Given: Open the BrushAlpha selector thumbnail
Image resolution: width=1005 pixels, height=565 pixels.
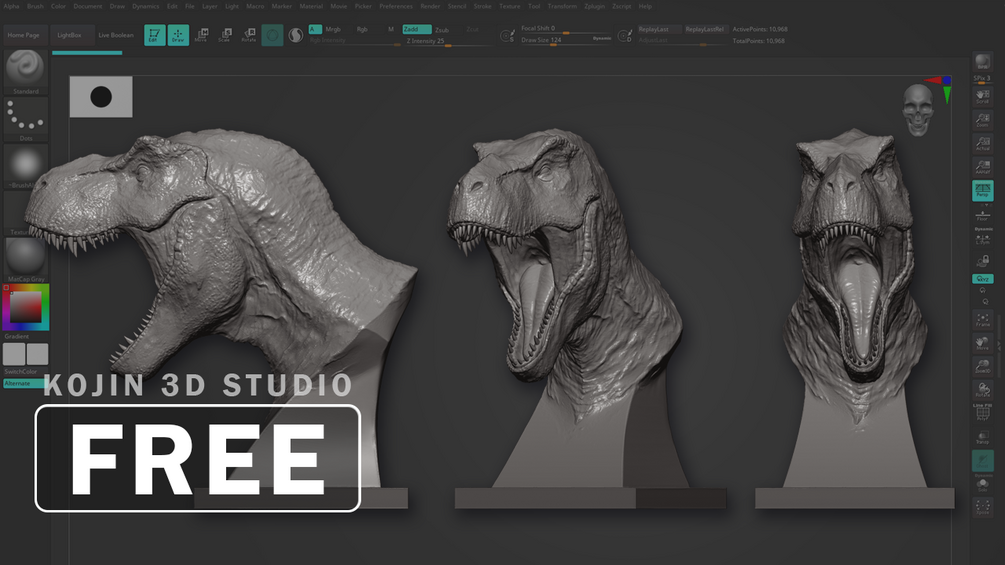Looking at the screenshot, I should (26, 167).
